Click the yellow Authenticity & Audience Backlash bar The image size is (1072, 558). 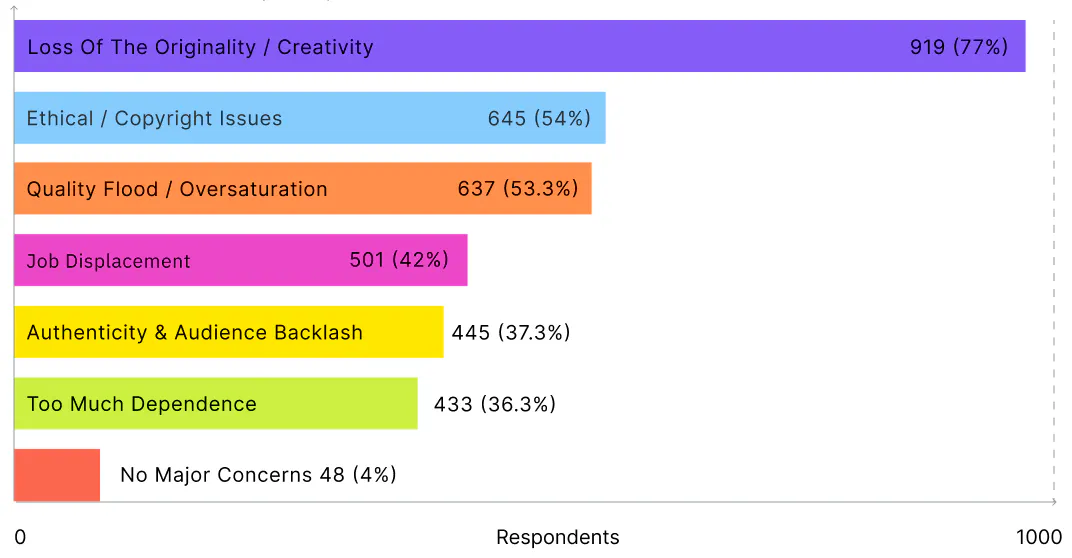[228, 332]
